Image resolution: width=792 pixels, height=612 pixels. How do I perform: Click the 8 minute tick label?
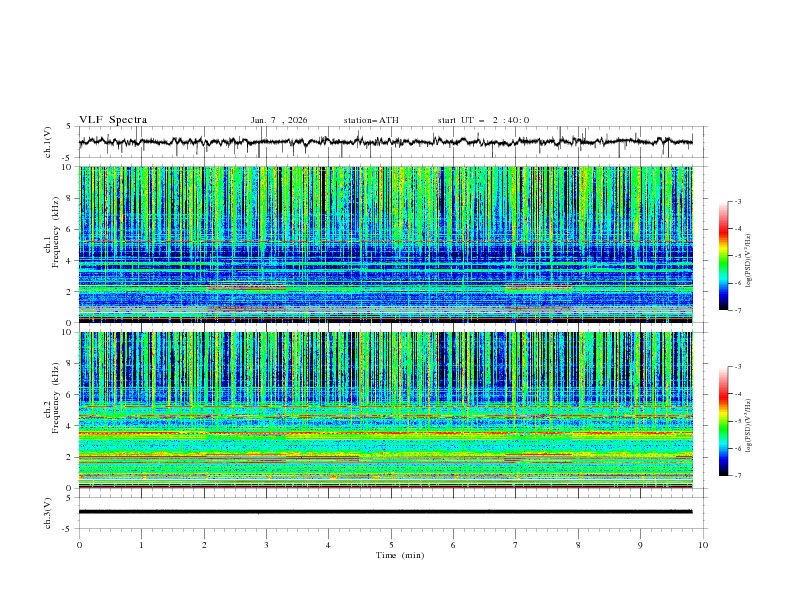point(578,545)
